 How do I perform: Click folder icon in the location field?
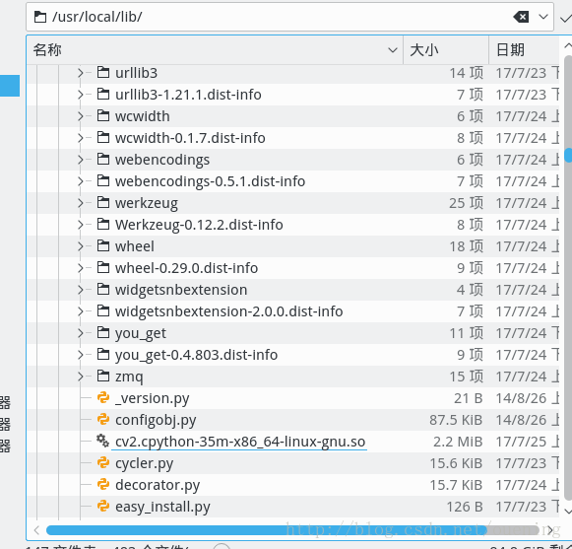coord(40,17)
